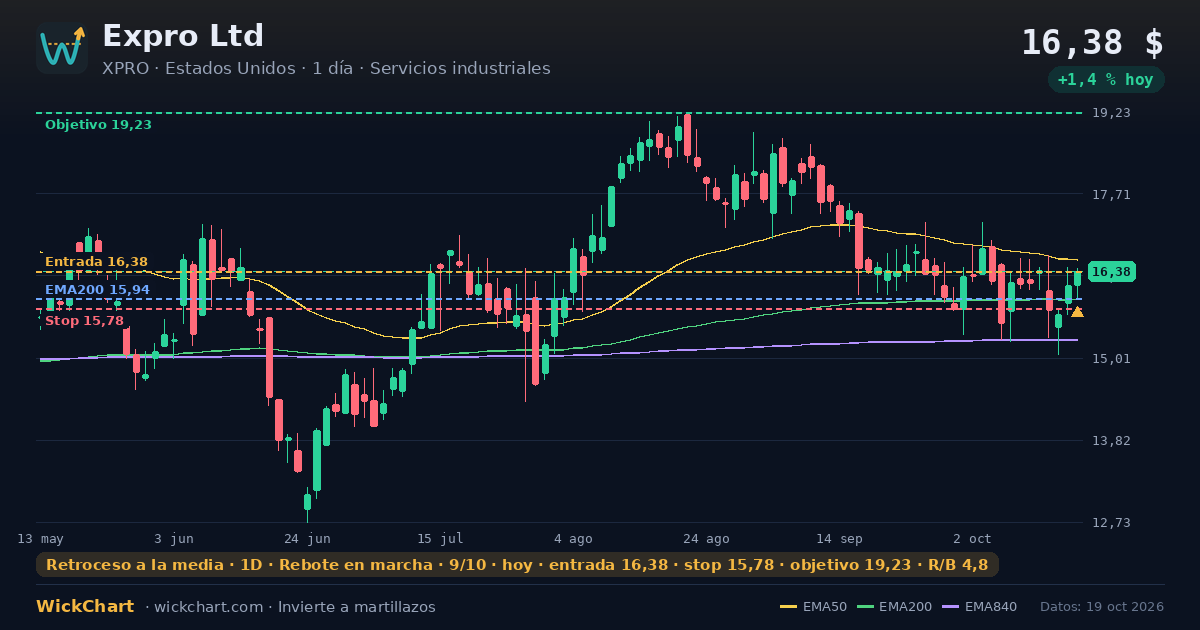The image size is (1200, 630).
Task: Click the orange triangle signal marker
Action: pyautogui.click(x=1077, y=313)
